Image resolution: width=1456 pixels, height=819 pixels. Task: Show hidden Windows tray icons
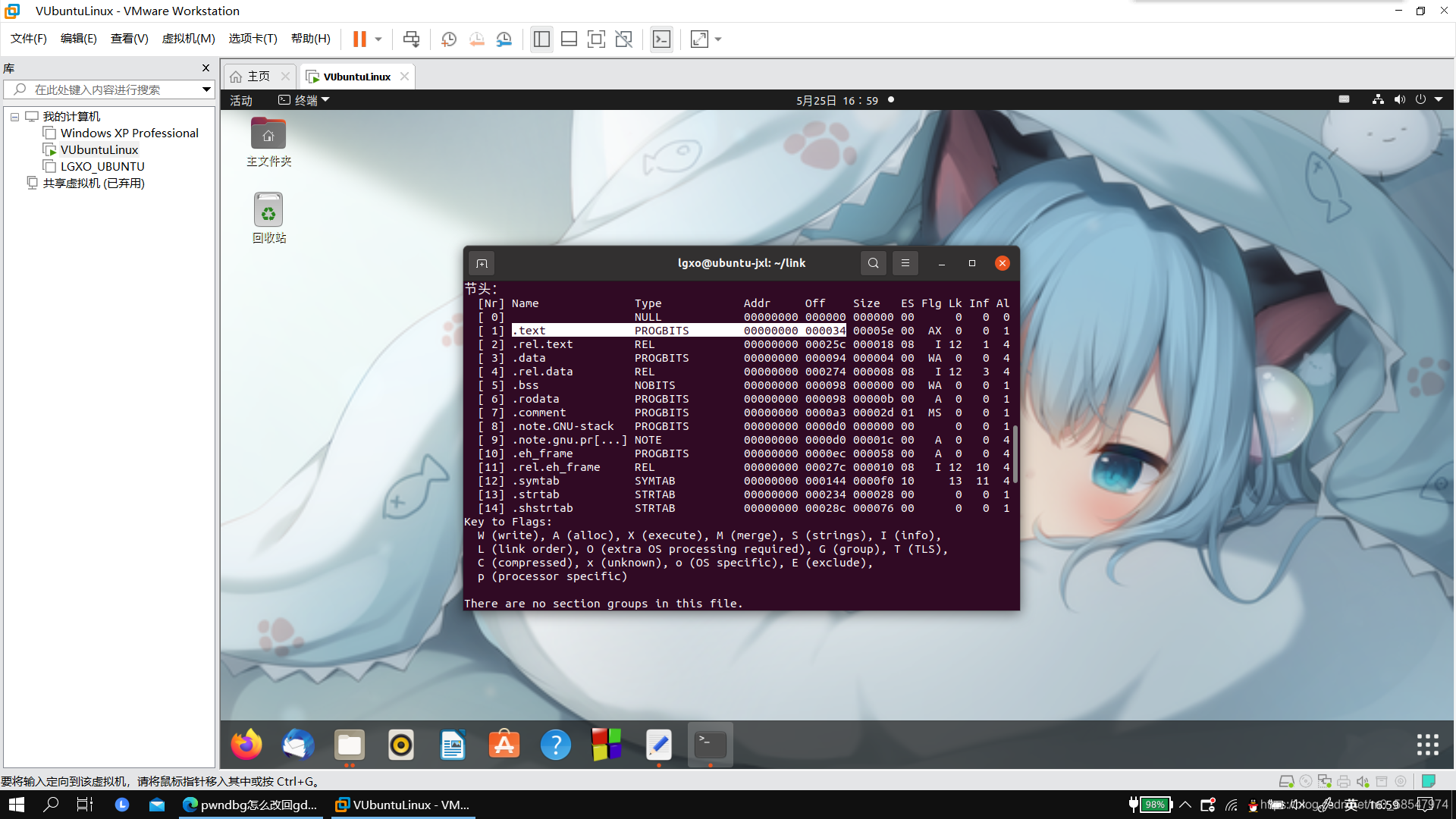pyautogui.click(x=1185, y=805)
